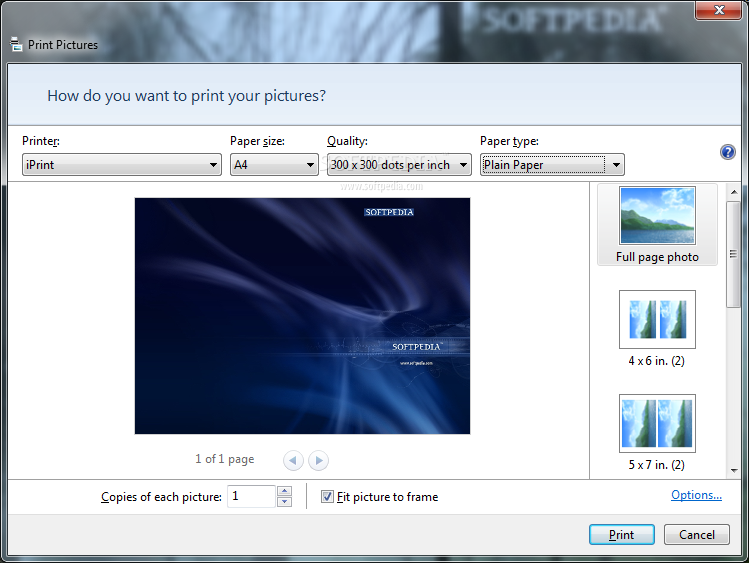749x563 pixels.
Task: Toggle Fit picture to frame checkbox
Action: [327, 497]
